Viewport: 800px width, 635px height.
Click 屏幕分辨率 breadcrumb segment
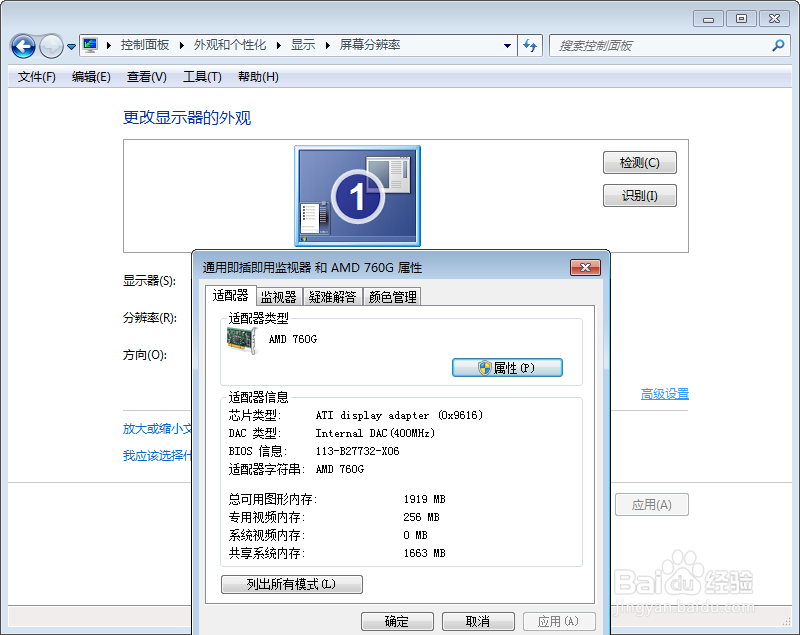coord(370,45)
